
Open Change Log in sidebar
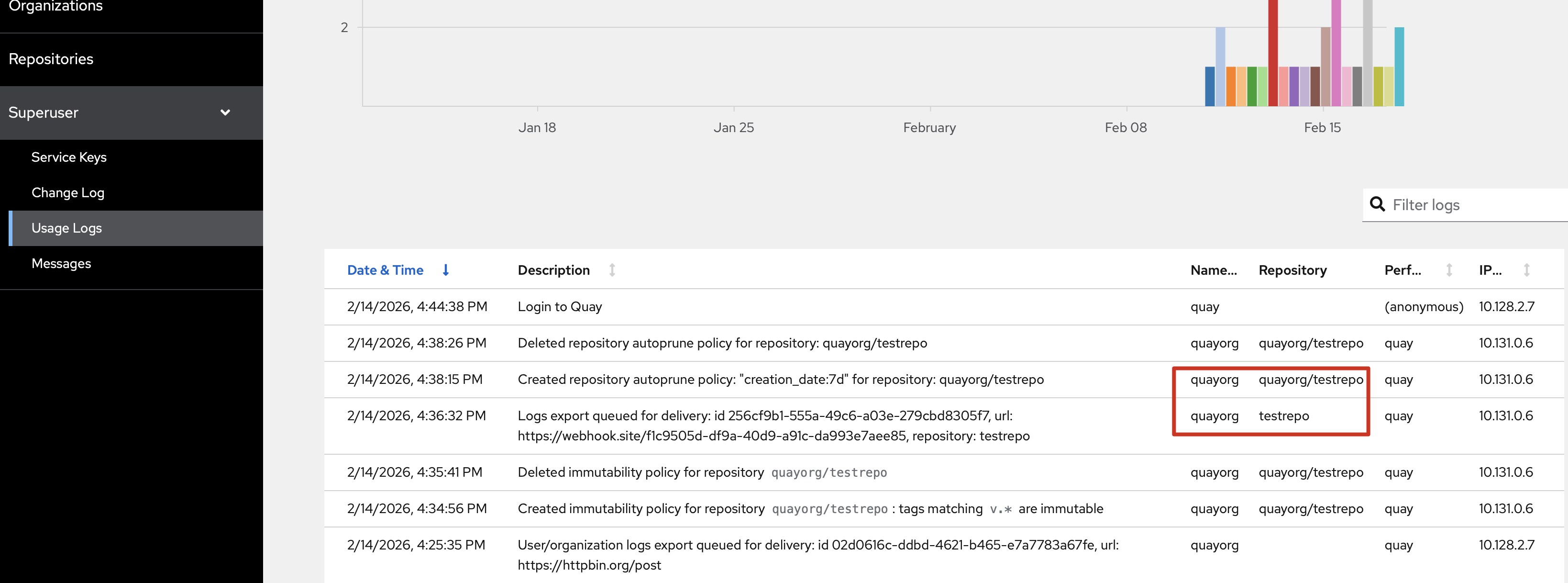pyautogui.click(x=67, y=192)
